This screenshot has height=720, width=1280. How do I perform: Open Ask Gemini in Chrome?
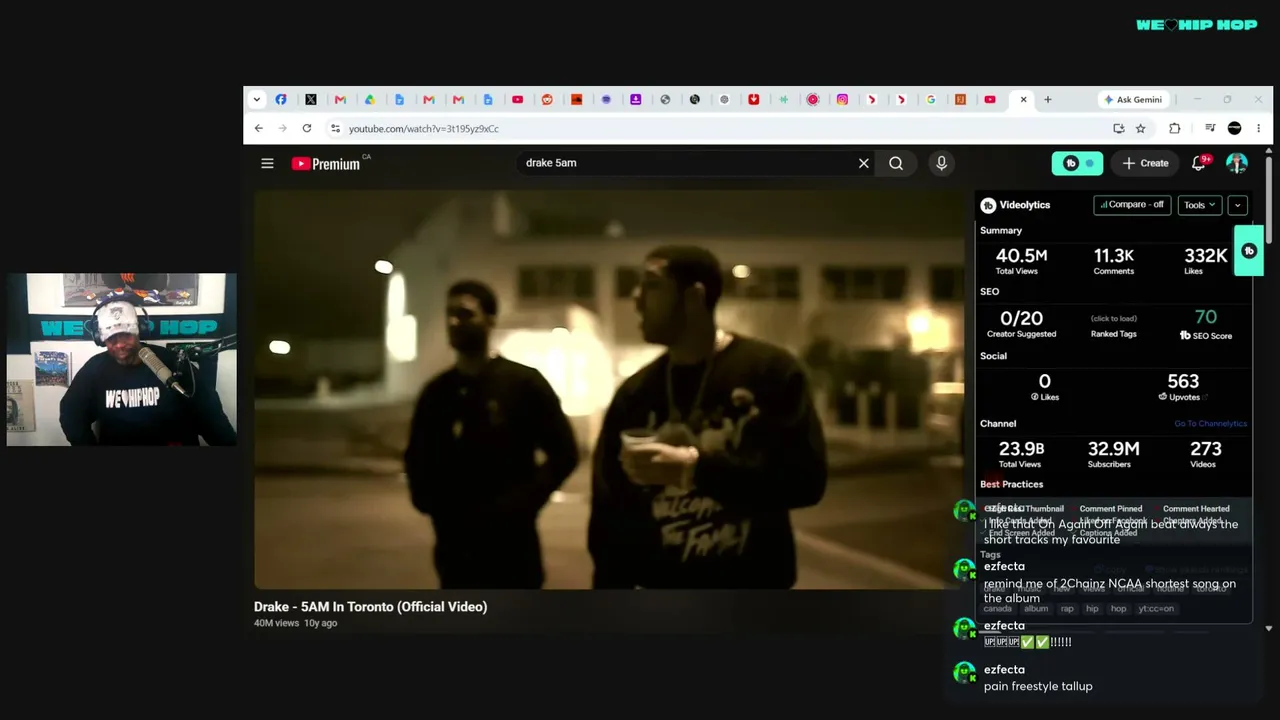tap(1133, 99)
